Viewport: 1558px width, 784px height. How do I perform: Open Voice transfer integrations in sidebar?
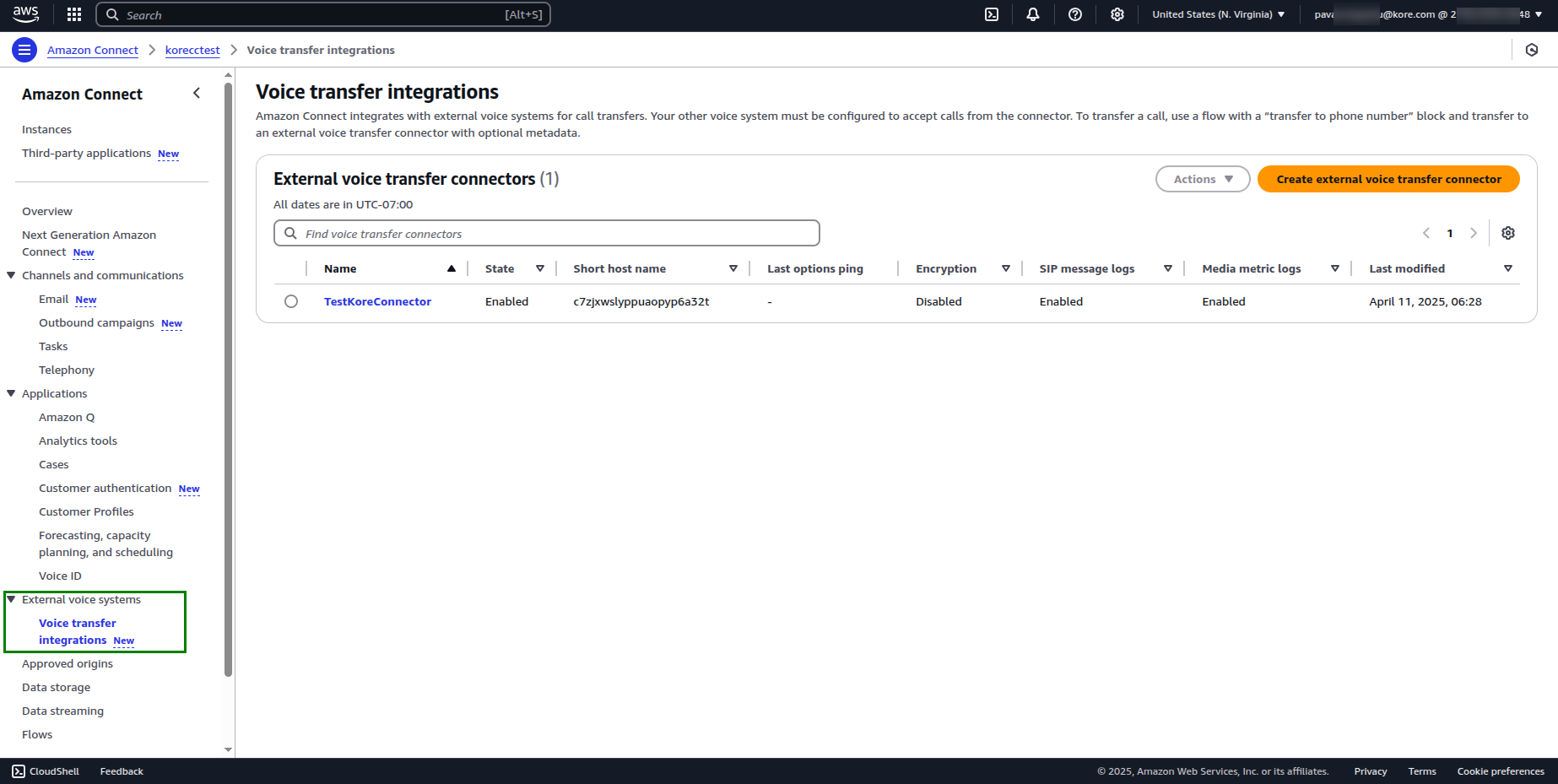tap(77, 631)
